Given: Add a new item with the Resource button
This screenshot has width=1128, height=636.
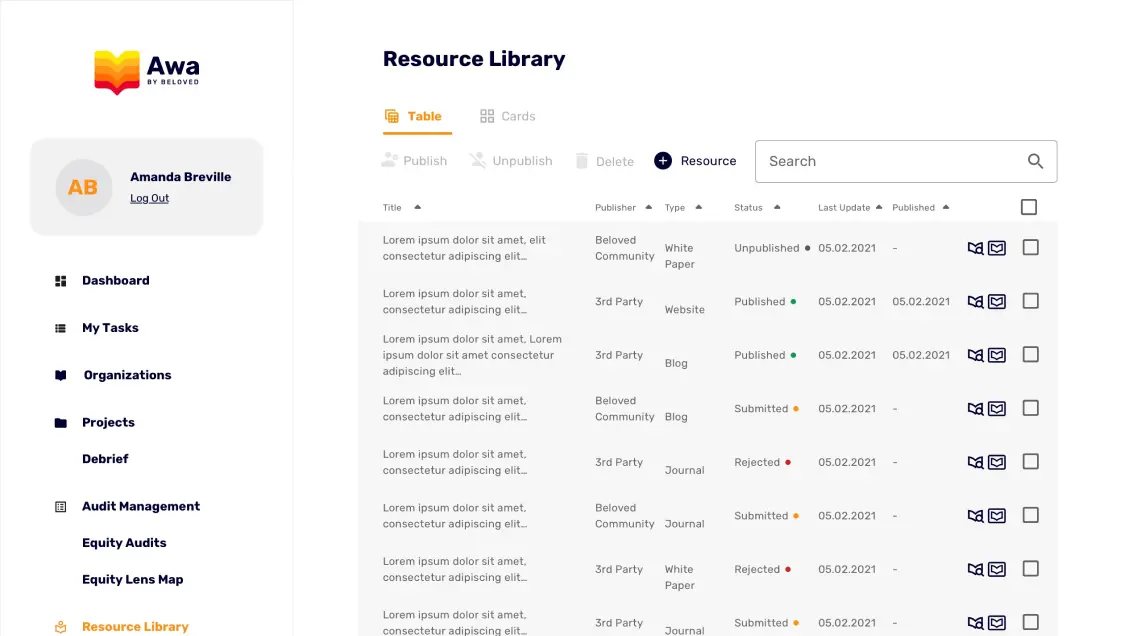Looking at the screenshot, I should click(x=696, y=160).
